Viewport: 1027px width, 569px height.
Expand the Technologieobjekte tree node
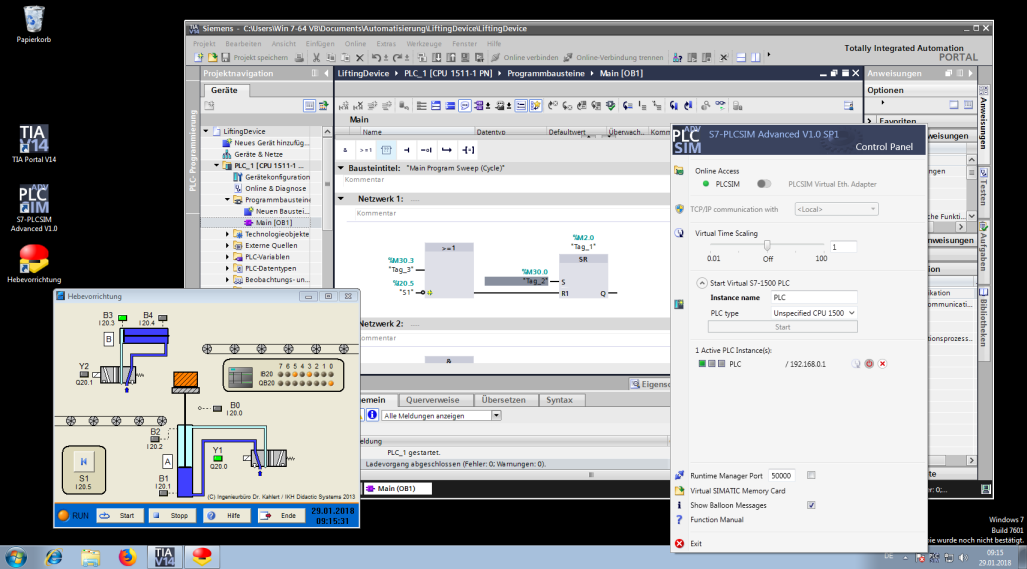point(228,234)
